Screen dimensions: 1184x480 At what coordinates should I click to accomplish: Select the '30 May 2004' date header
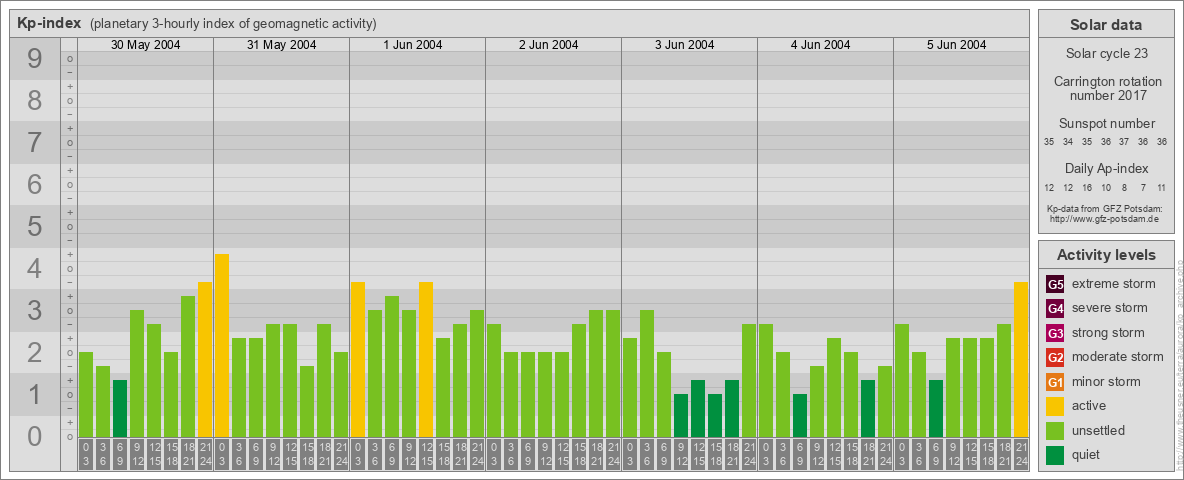(146, 45)
